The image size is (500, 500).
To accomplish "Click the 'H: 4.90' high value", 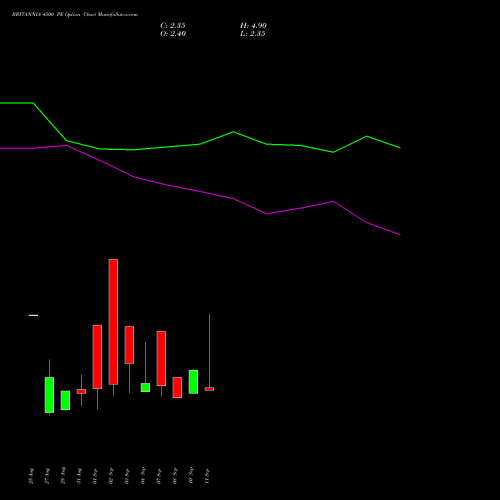I will tap(253, 26).
